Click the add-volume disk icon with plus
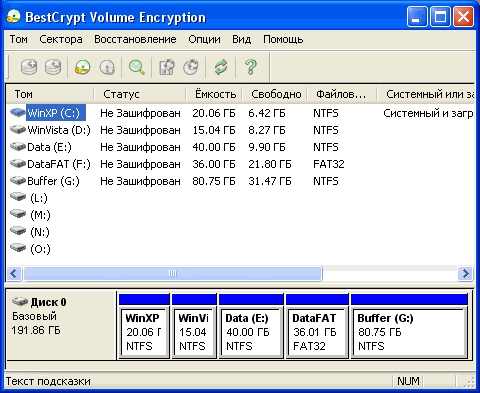480x393 pixels. (x=29, y=67)
